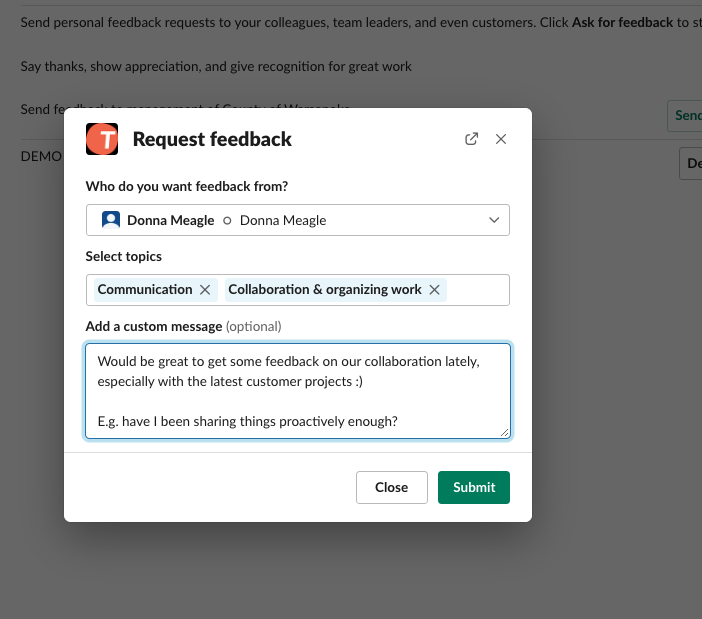Click the presence status circle beside Donna Meagle
Screen dimensions: 702x619
[227, 220]
